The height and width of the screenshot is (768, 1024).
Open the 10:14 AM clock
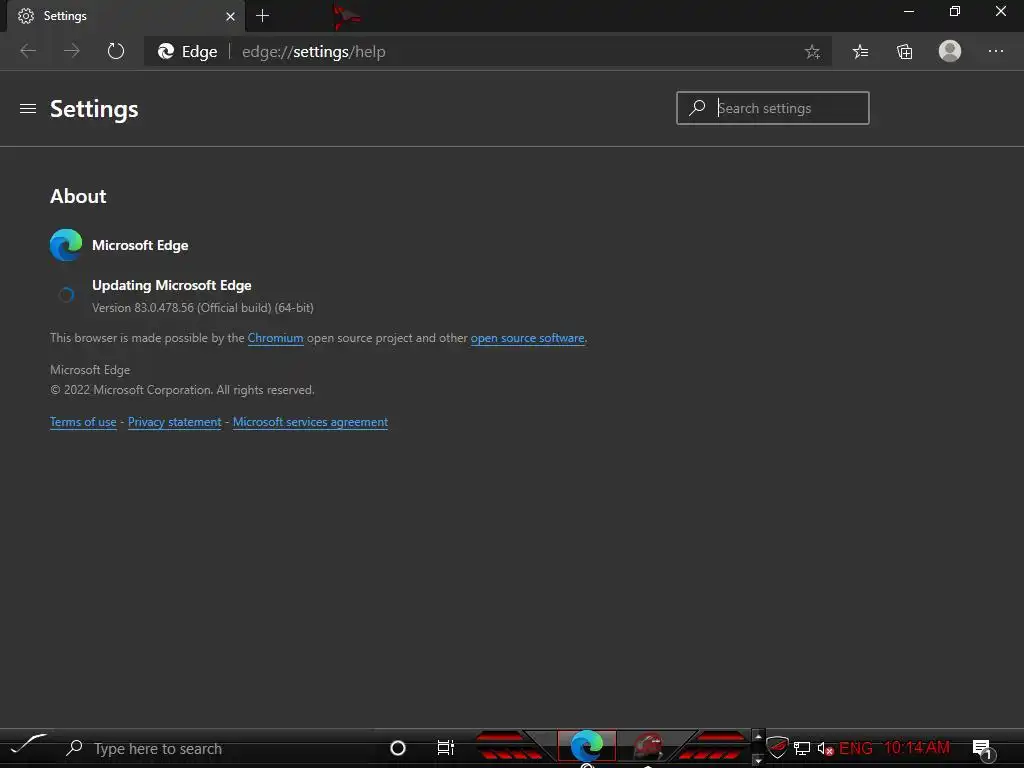click(x=917, y=748)
